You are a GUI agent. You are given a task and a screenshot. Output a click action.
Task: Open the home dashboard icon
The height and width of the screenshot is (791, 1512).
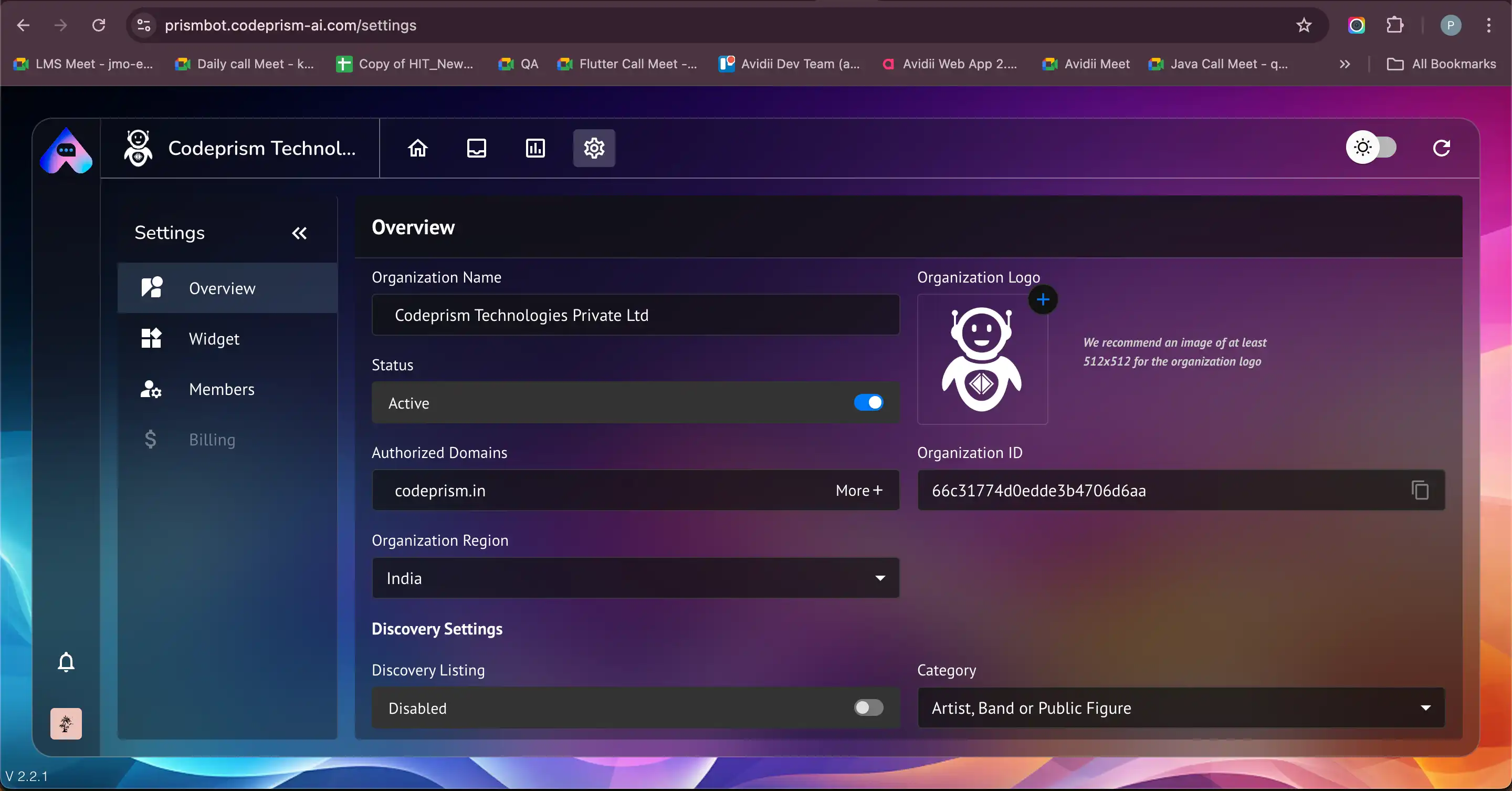417,148
